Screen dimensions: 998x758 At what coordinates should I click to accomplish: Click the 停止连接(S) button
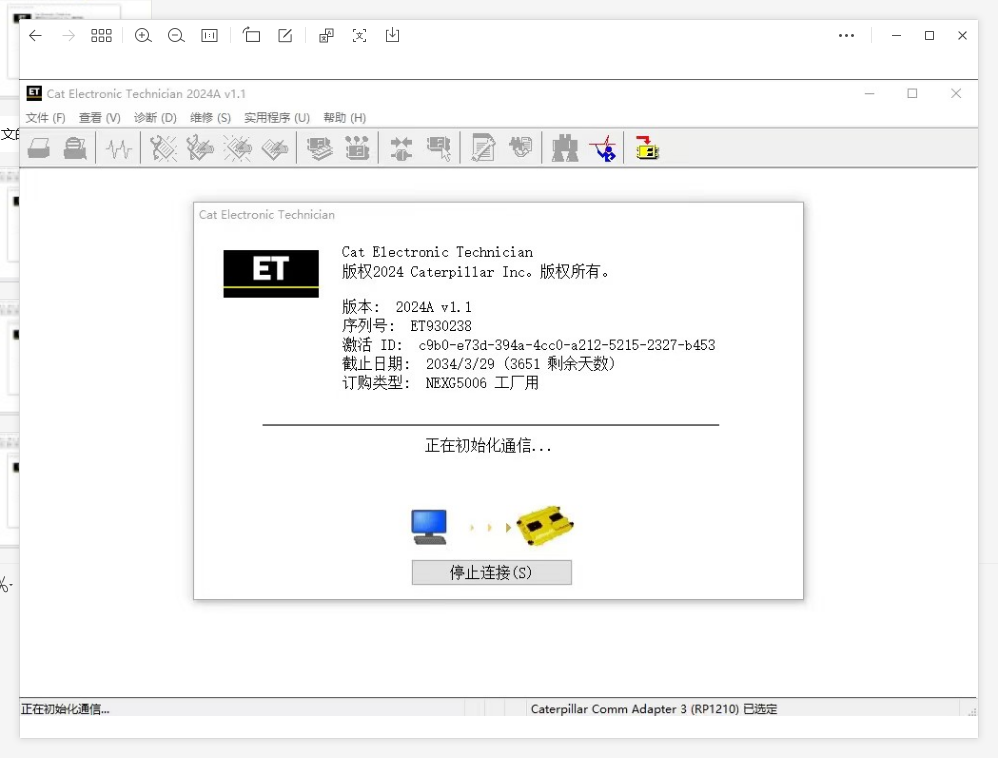click(491, 572)
